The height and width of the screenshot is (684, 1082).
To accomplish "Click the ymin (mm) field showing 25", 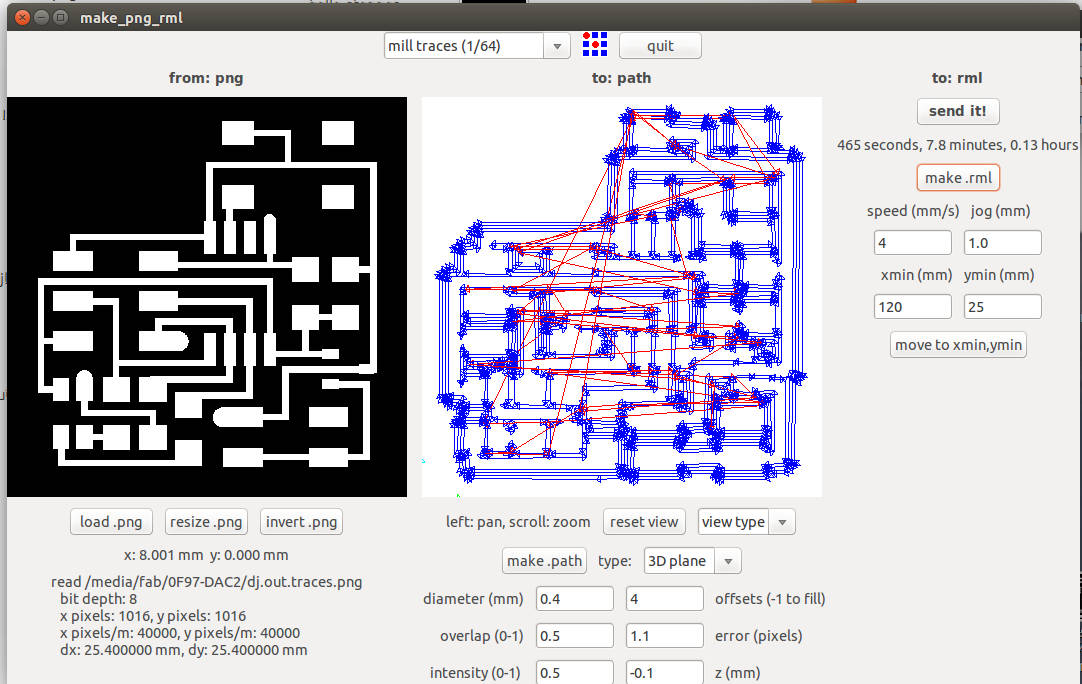I will pyautogui.click(x=1002, y=306).
